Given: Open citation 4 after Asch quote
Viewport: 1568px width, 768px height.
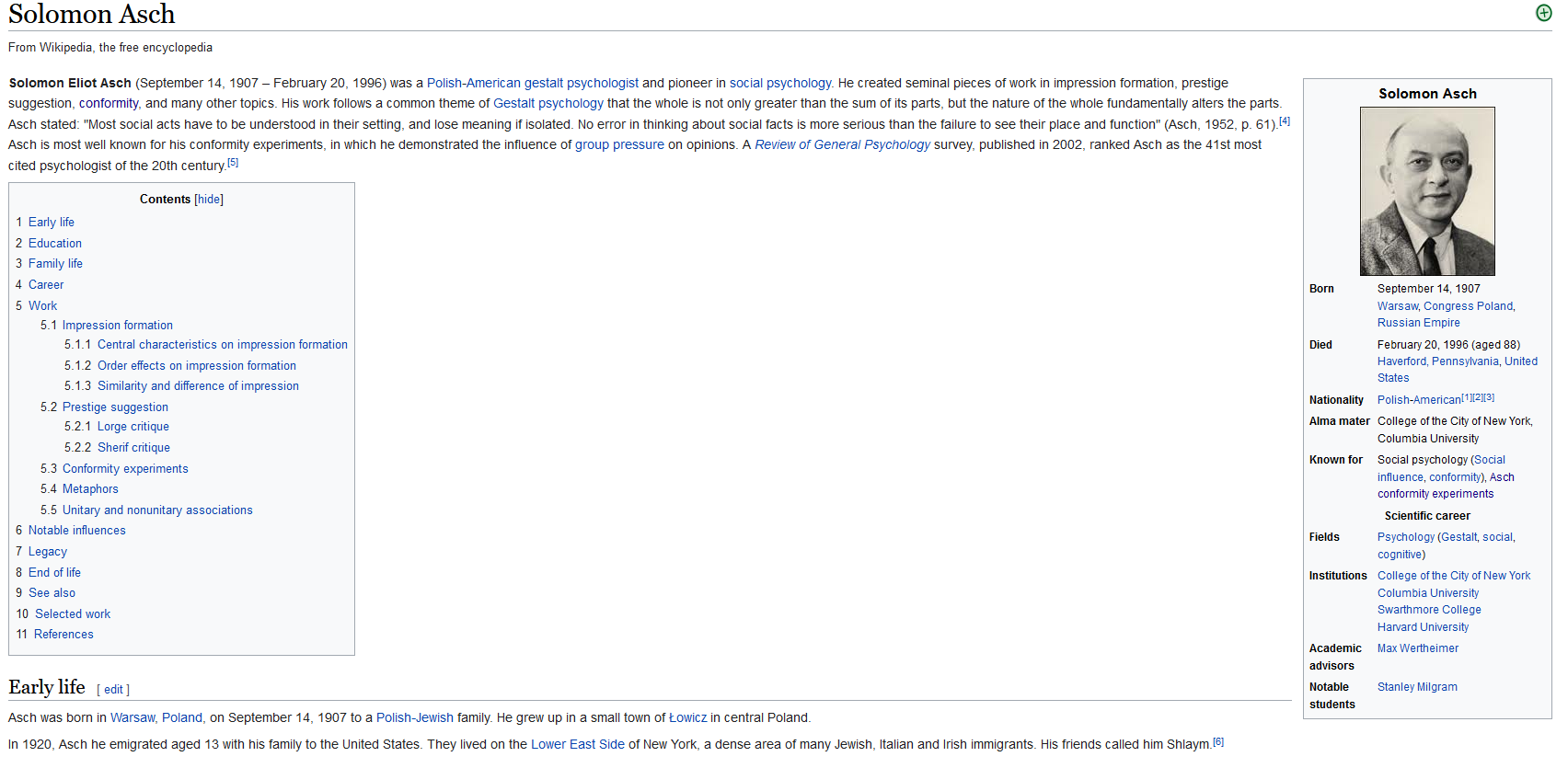Looking at the screenshot, I should [1285, 121].
